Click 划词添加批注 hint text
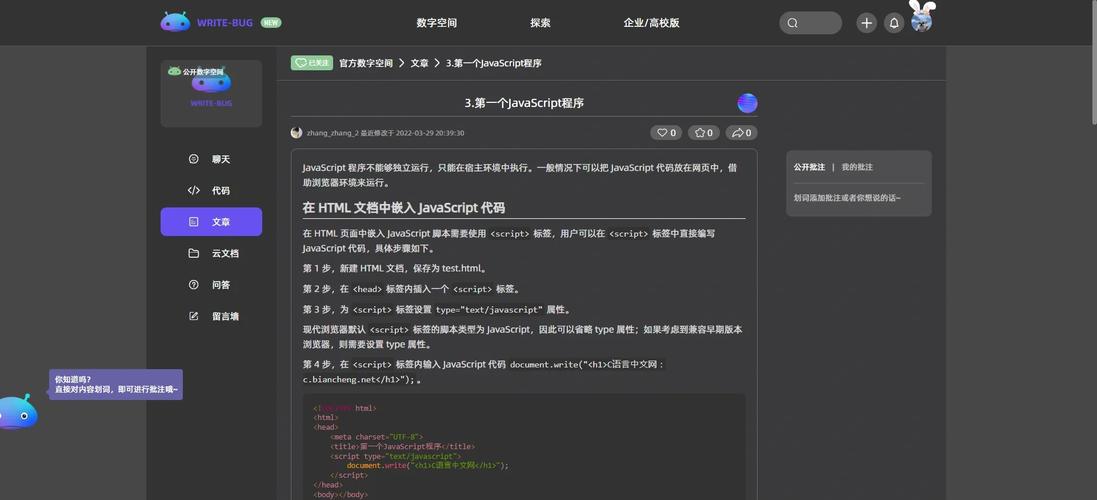Viewport: 1097px width, 500px height. (847, 198)
